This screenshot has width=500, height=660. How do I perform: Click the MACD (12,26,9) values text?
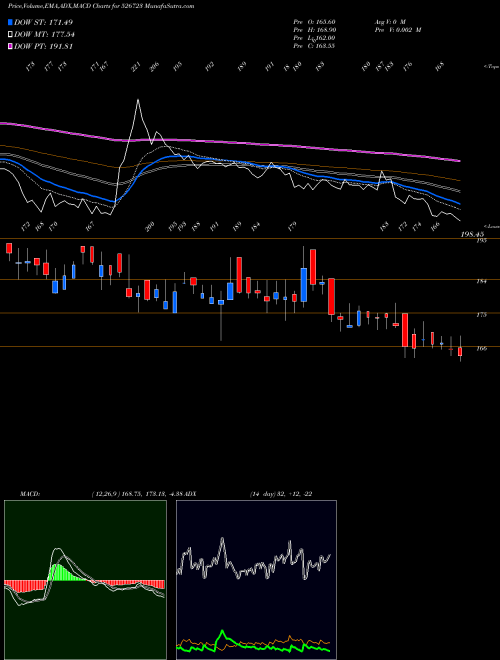pos(137,494)
